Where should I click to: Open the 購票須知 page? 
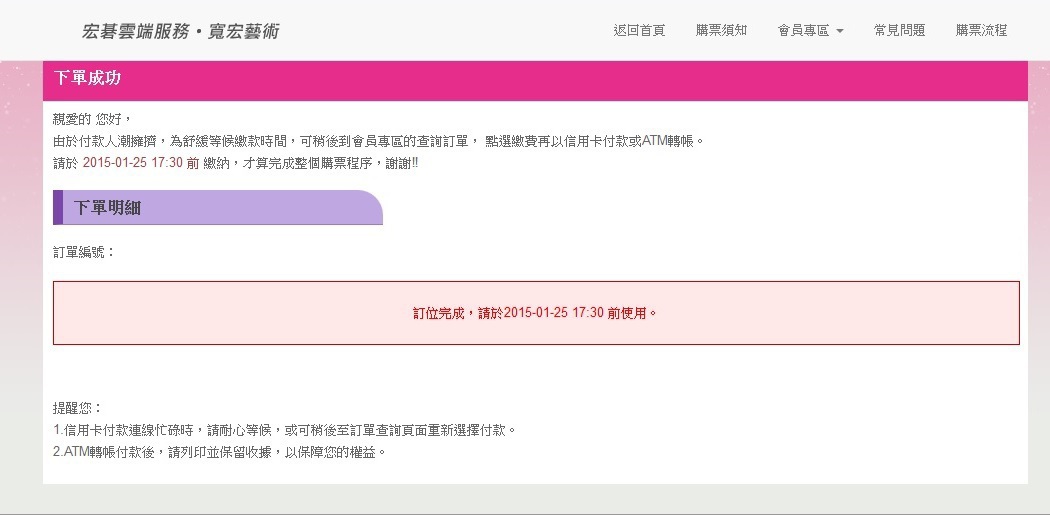[x=721, y=30]
